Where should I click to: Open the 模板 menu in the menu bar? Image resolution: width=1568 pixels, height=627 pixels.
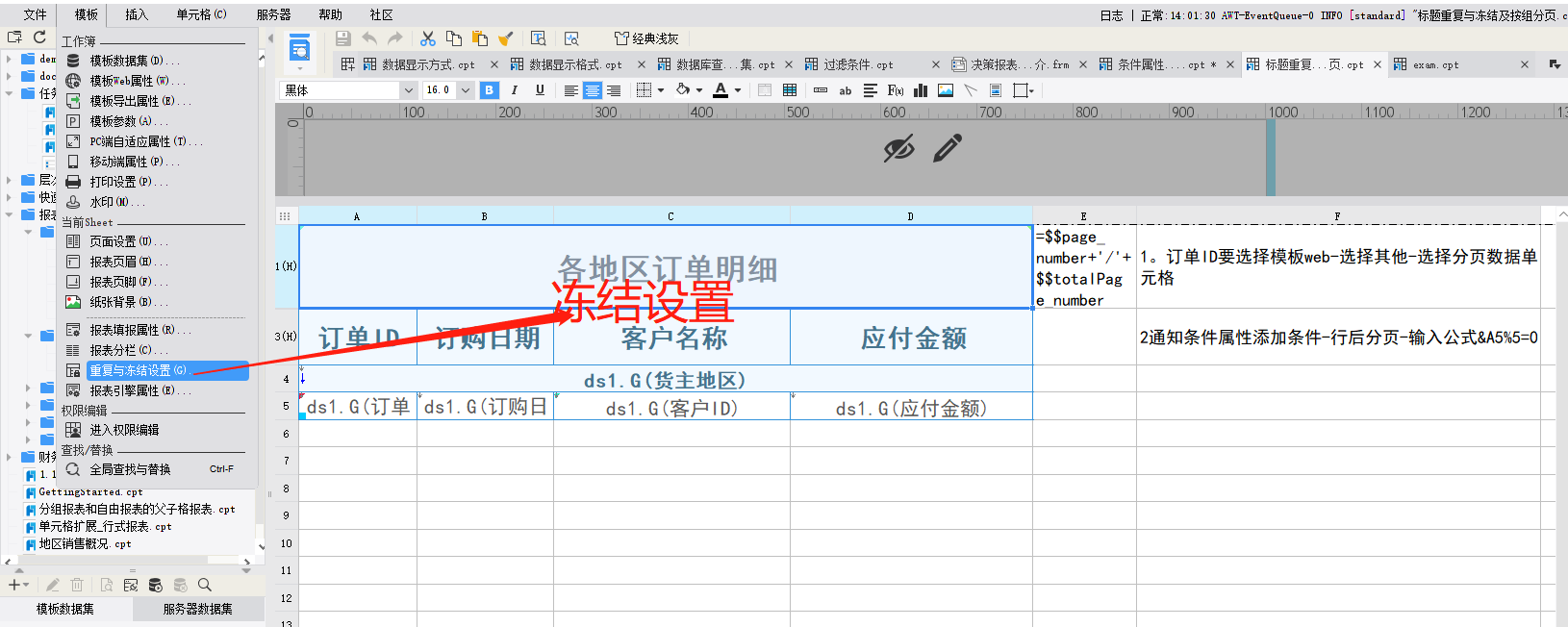coord(87,14)
